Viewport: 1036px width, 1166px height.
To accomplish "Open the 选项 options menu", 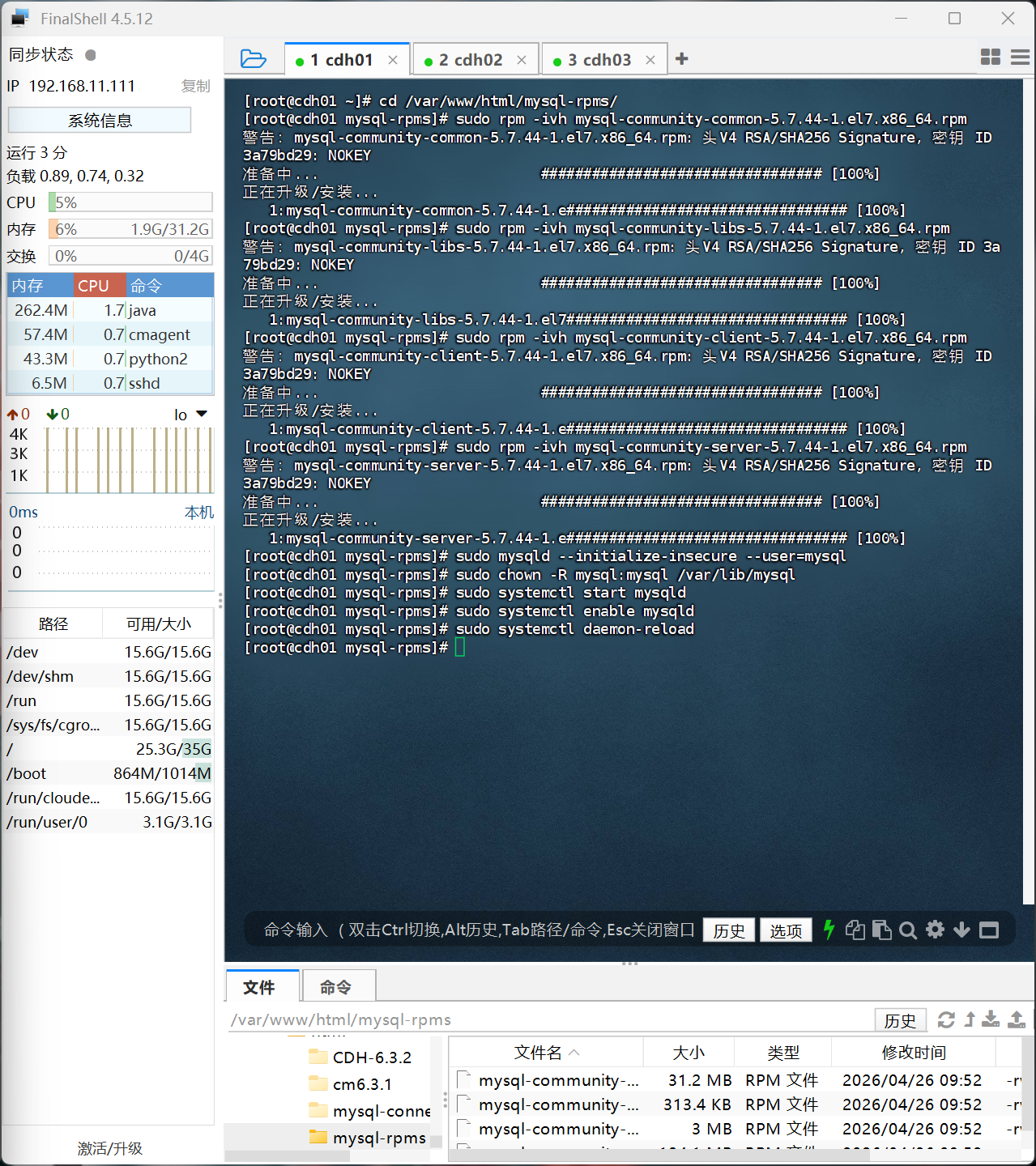I will tap(785, 930).
